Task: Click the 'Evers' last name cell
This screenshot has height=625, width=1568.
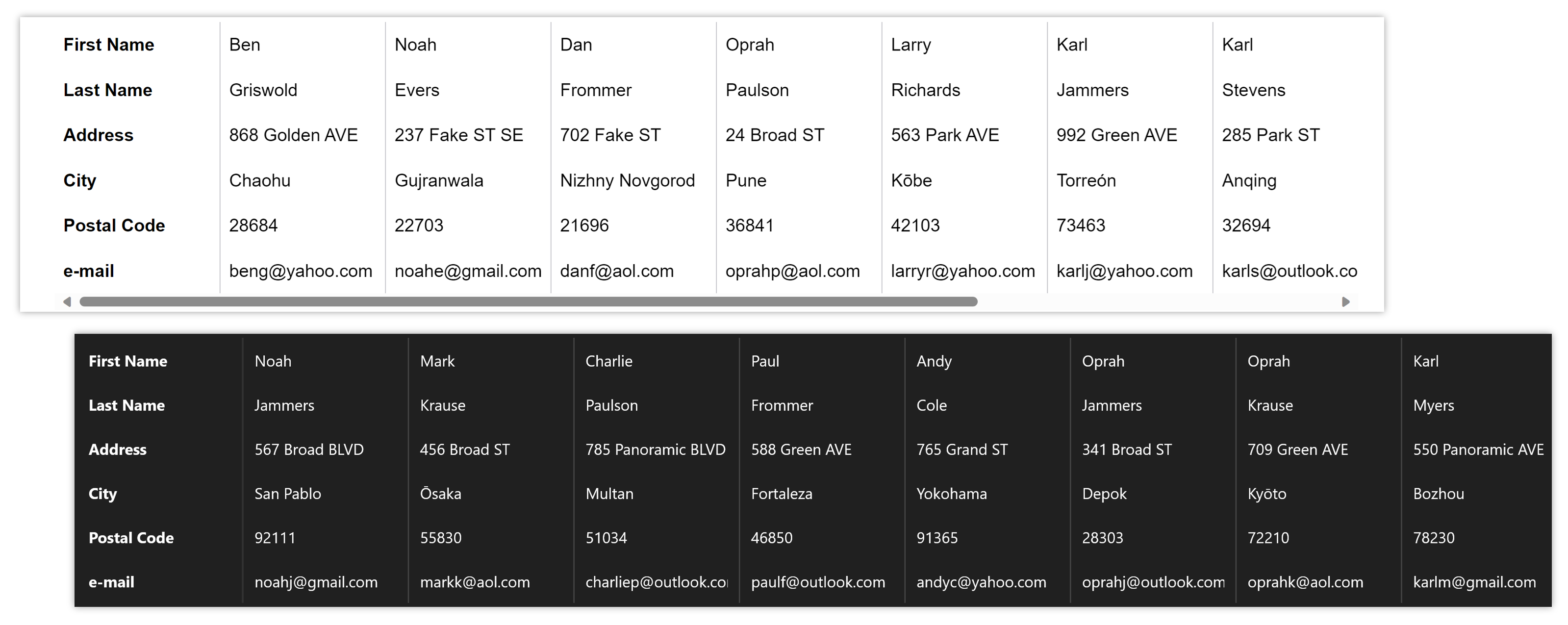Action: [x=417, y=90]
